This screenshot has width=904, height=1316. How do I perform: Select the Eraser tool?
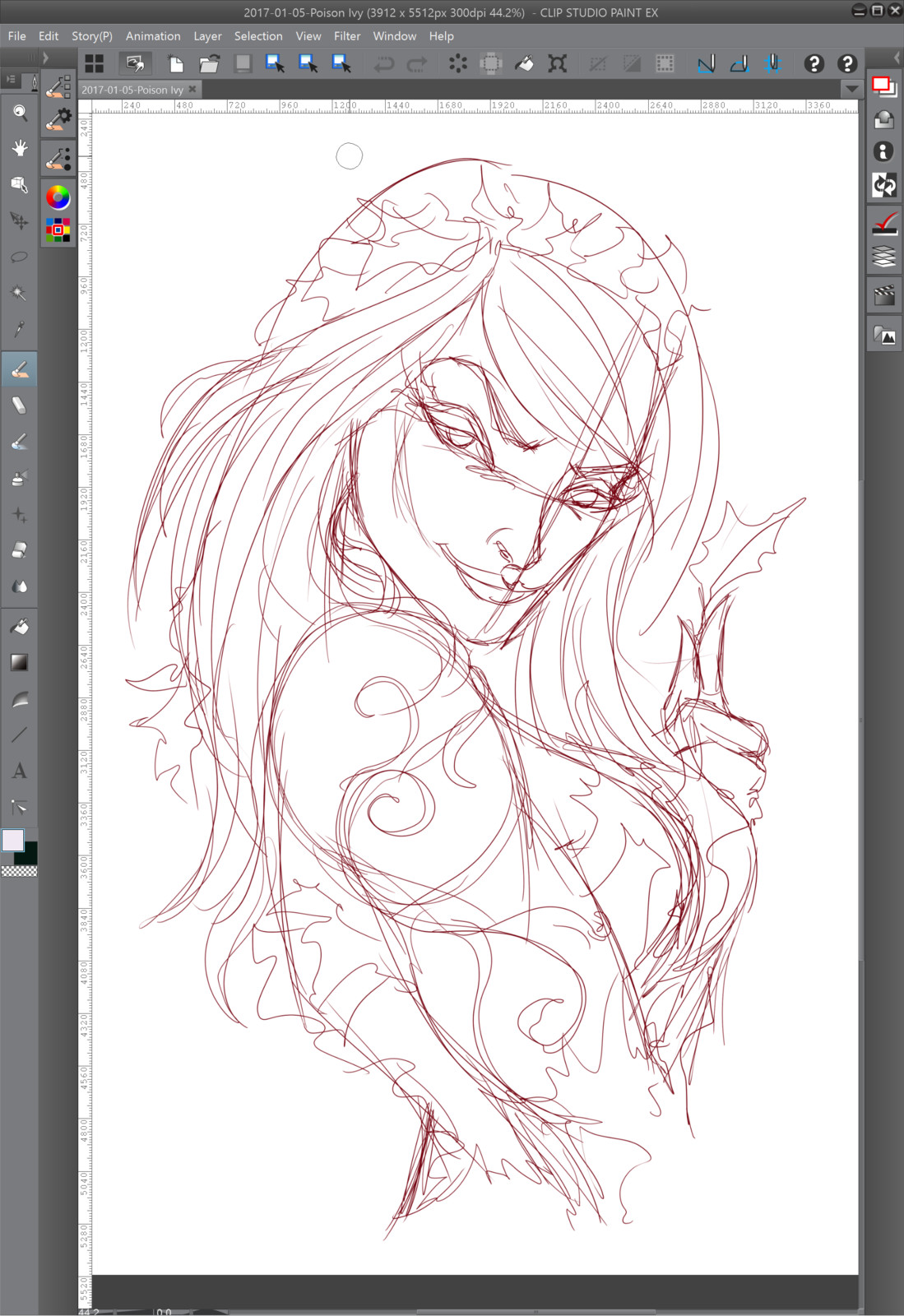[x=20, y=550]
